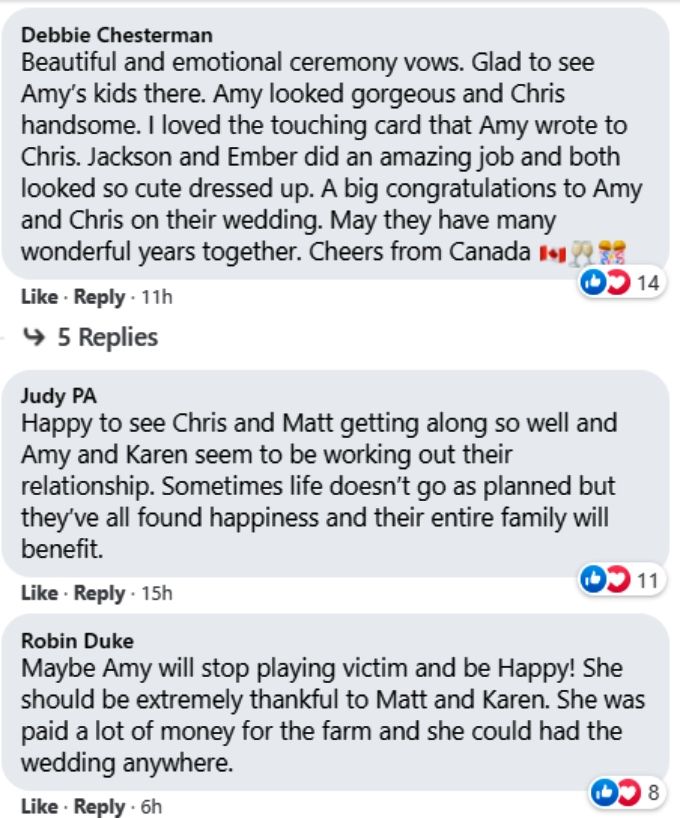Screen dimensions: 680x818
Task: Click the Canada flag emoji in Debbie's comment
Action: pyautogui.click(x=553, y=254)
